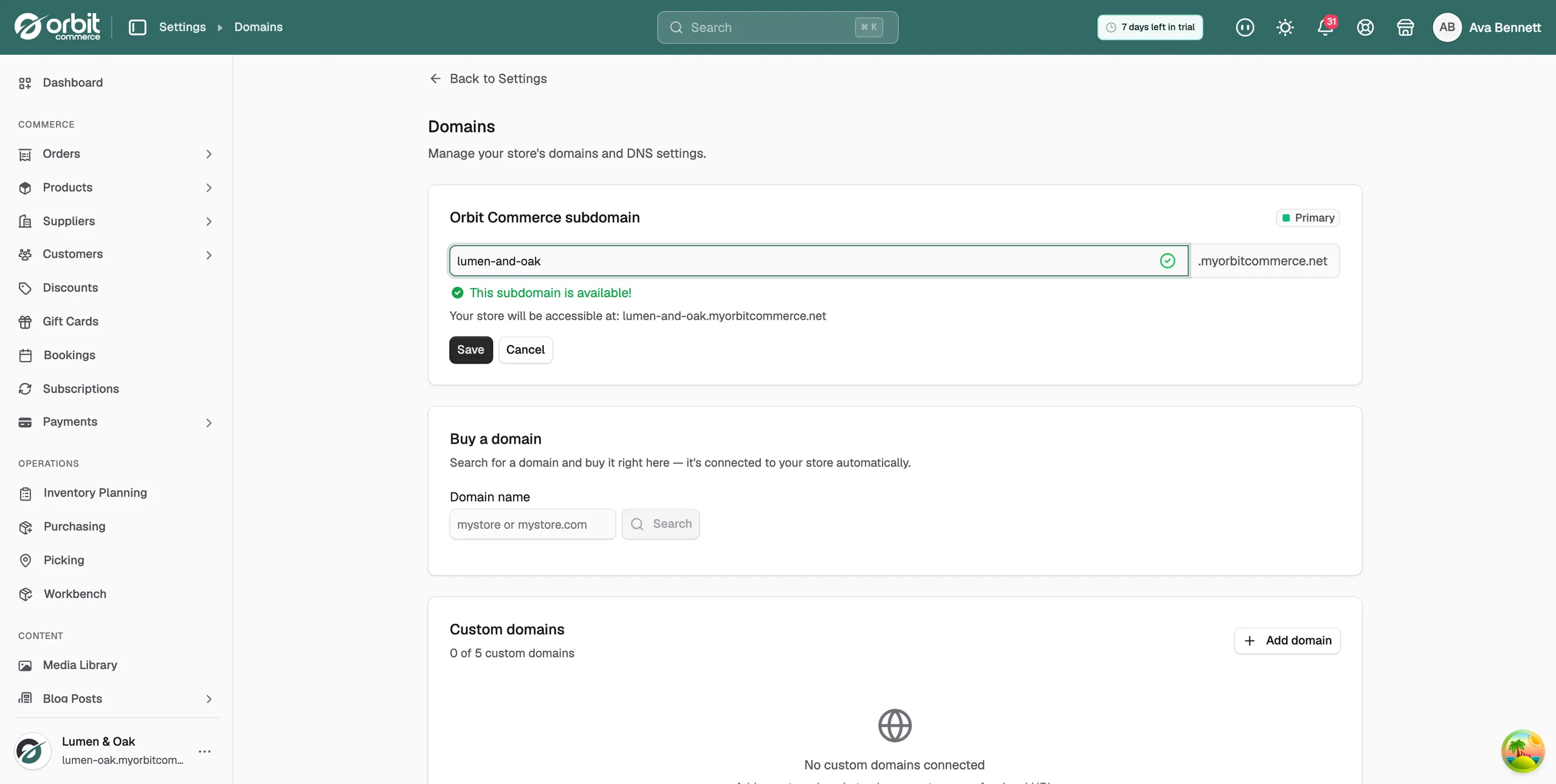Click the globe icon in Custom domains
This screenshot has width=1556, height=784.
(x=895, y=725)
